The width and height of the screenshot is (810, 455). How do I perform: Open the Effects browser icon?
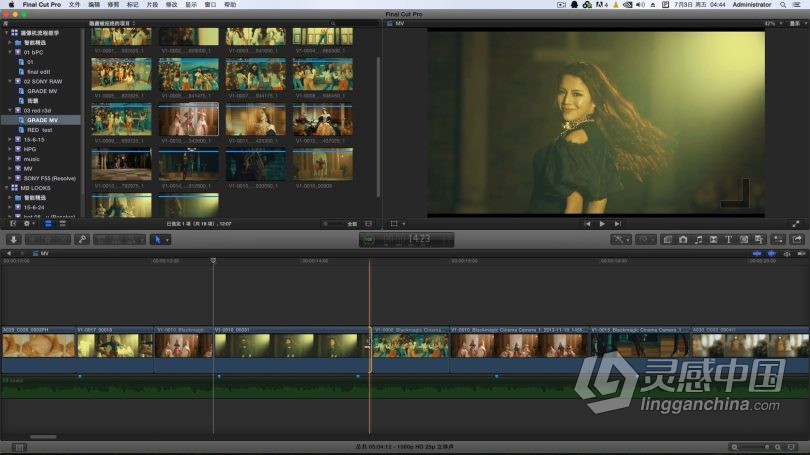[667, 240]
